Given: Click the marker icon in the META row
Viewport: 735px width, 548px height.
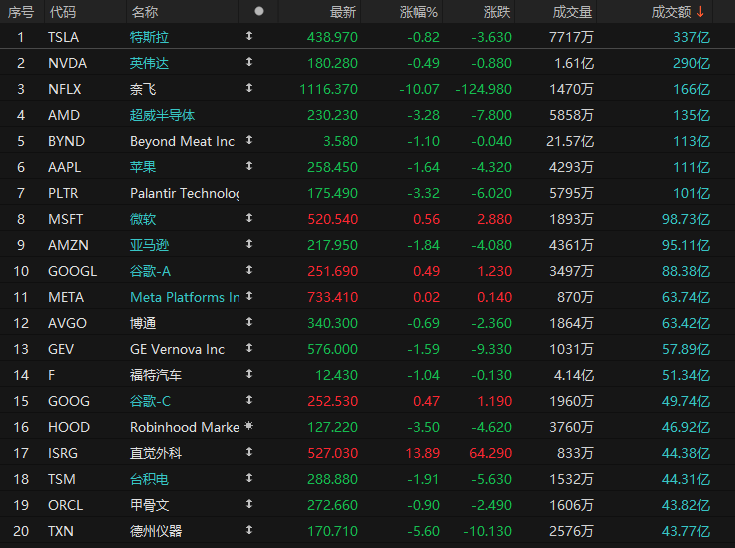Looking at the screenshot, I should click(x=249, y=296).
